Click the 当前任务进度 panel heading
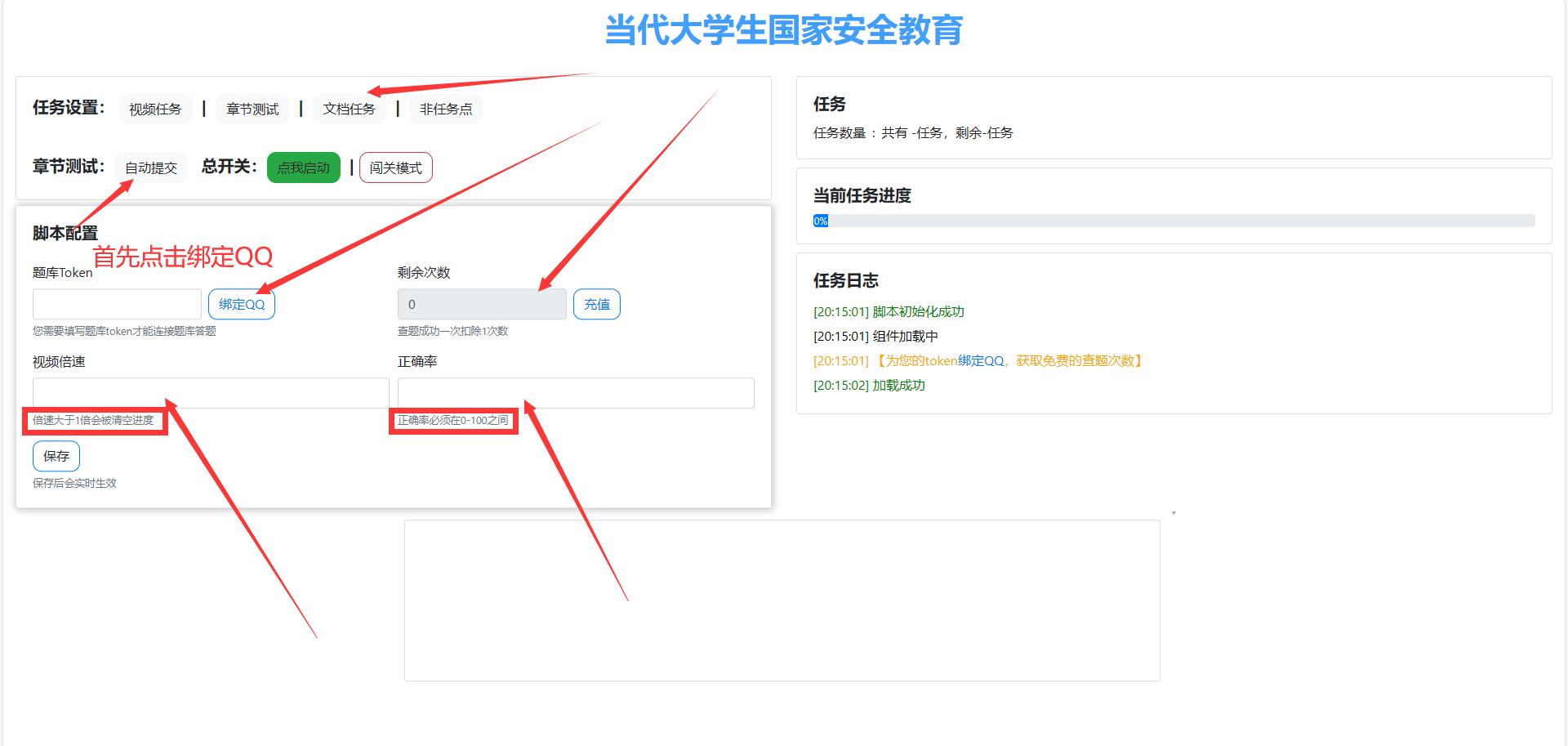The height and width of the screenshot is (746, 1568). (862, 195)
